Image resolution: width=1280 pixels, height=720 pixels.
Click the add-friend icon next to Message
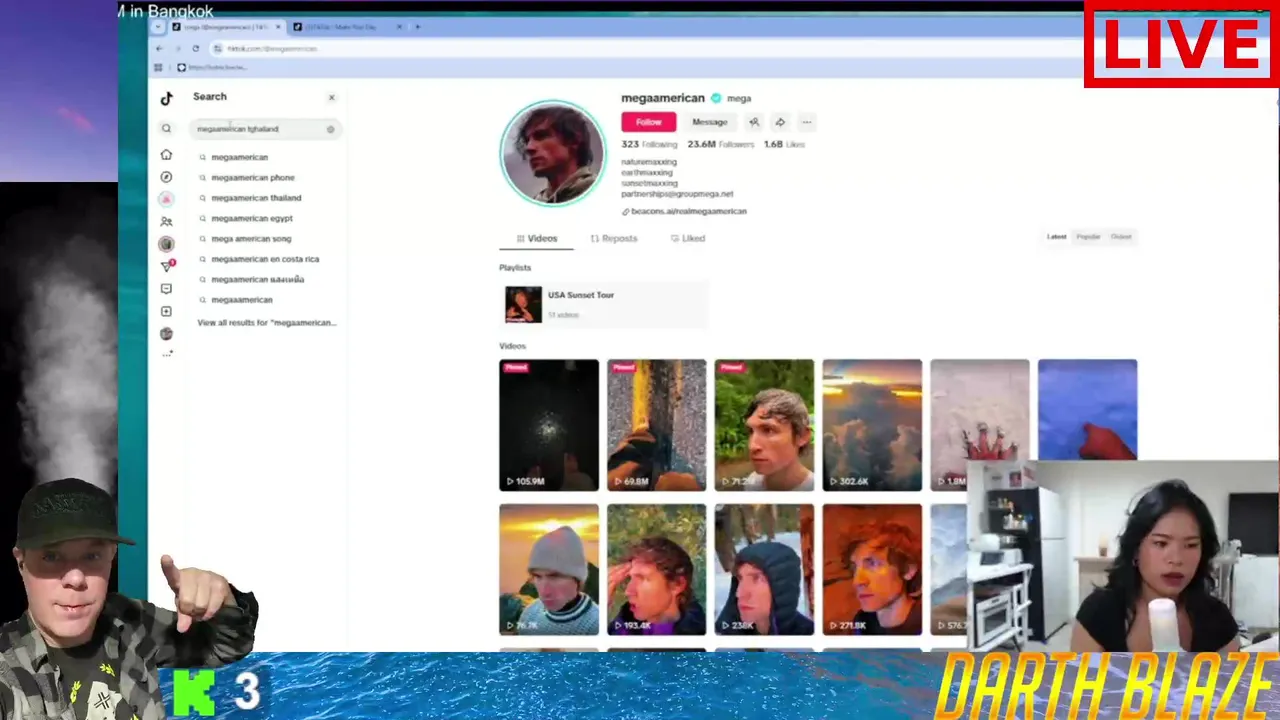[754, 122]
